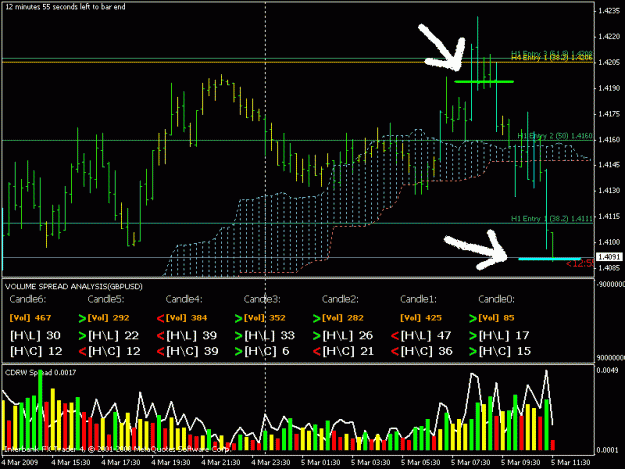Click price scale value 1.4145

pyautogui.click(x=609, y=165)
